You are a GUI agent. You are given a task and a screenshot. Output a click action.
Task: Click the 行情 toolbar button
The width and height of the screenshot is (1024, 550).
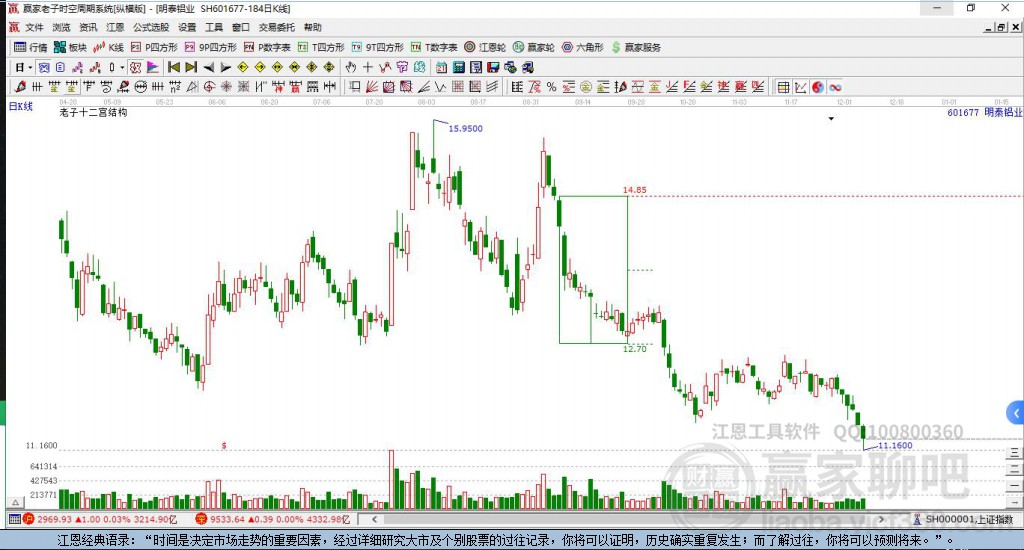31,47
